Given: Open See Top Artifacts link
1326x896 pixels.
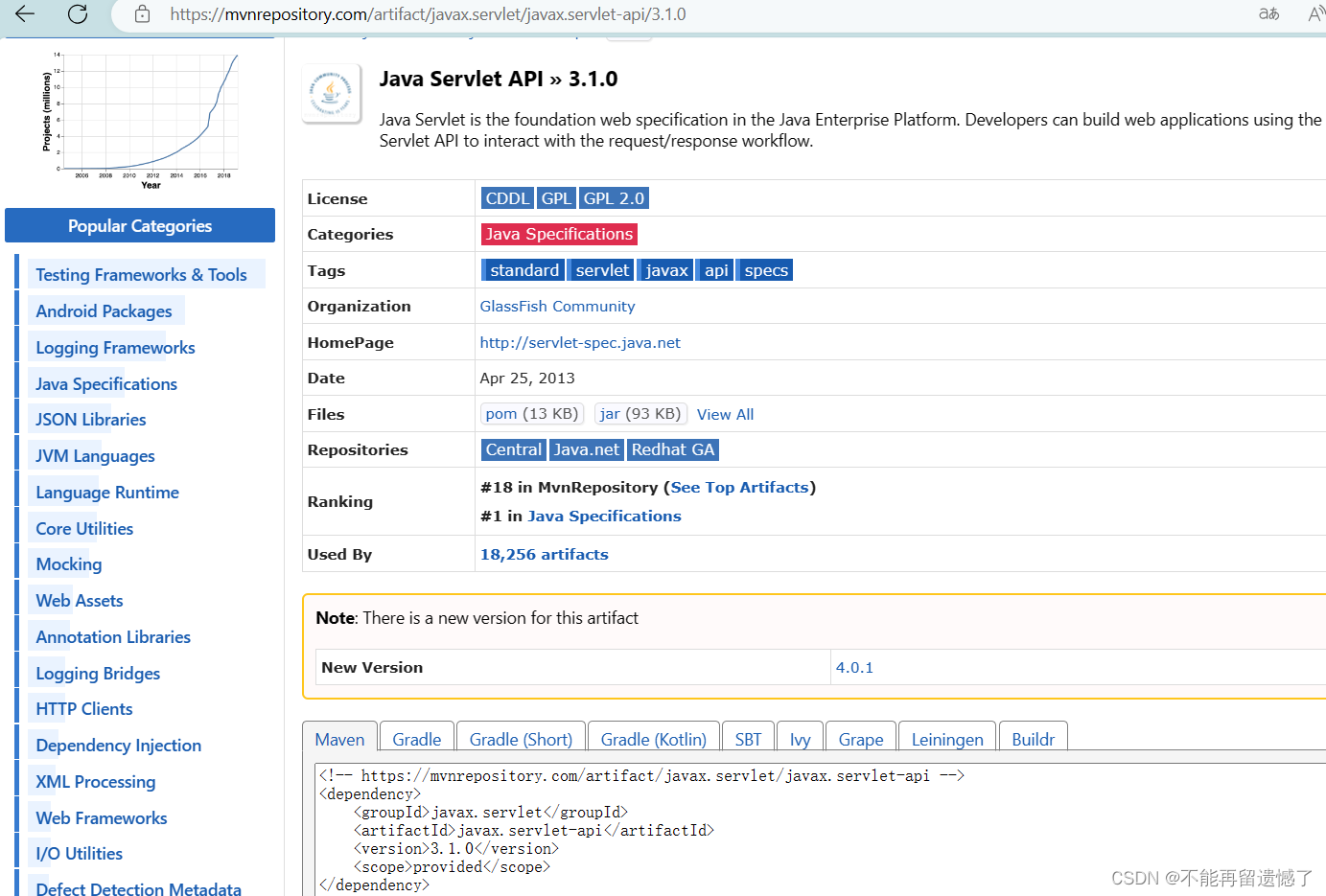Looking at the screenshot, I should coord(739,487).
